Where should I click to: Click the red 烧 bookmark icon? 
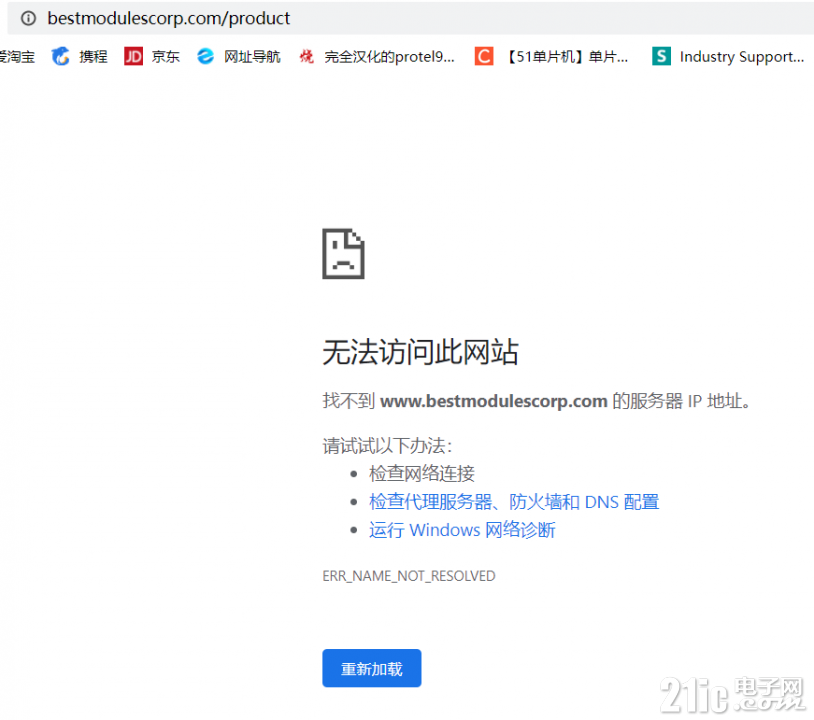[x=306, y=56]
